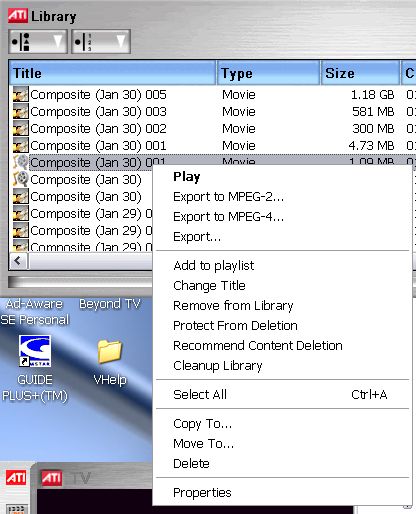Screen dimensions: 416x514
Task: Click the red ATI icon in bottom-left corner
Action: (x=16, y=478)
